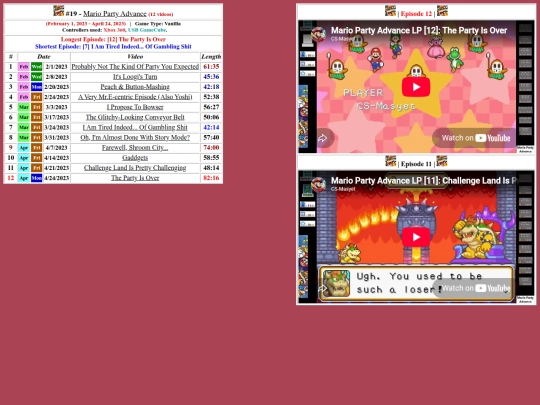Click the game icon right of Episode 11 heading
Image resolution: width=540 pixels, height=405 pixels.
[442, 161]
